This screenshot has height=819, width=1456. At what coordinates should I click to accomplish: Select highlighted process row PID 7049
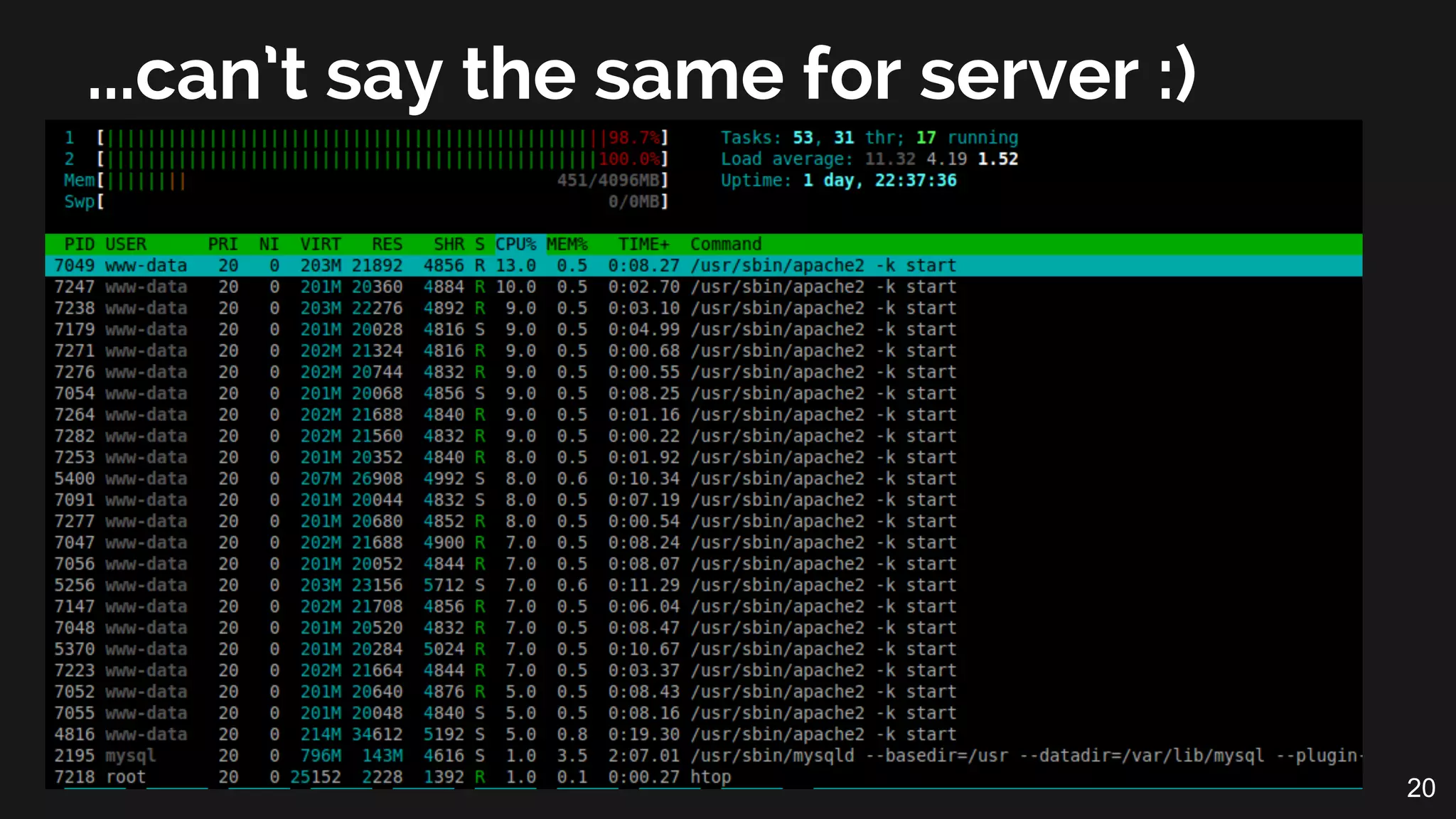pos(704,266)
